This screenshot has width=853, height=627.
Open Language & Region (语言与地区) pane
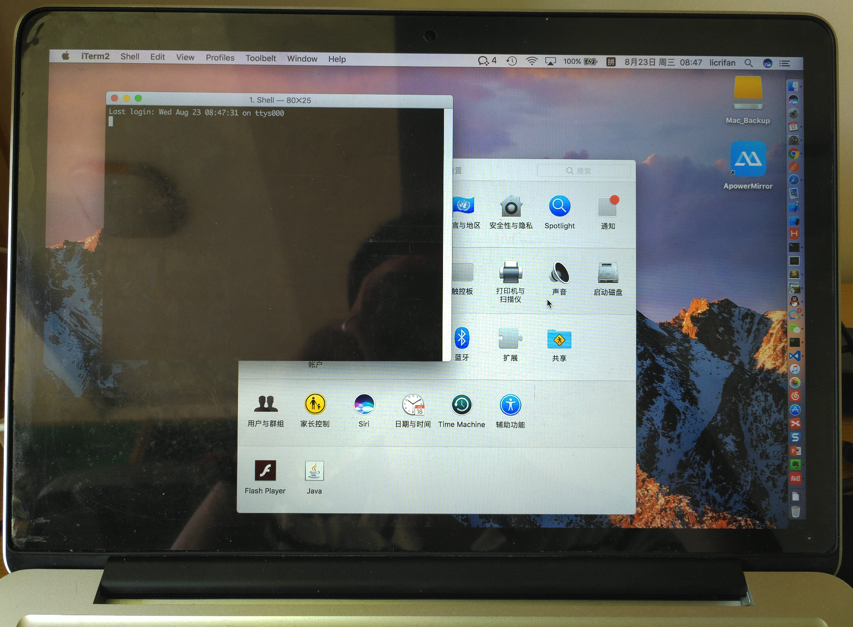coord(465,213)
